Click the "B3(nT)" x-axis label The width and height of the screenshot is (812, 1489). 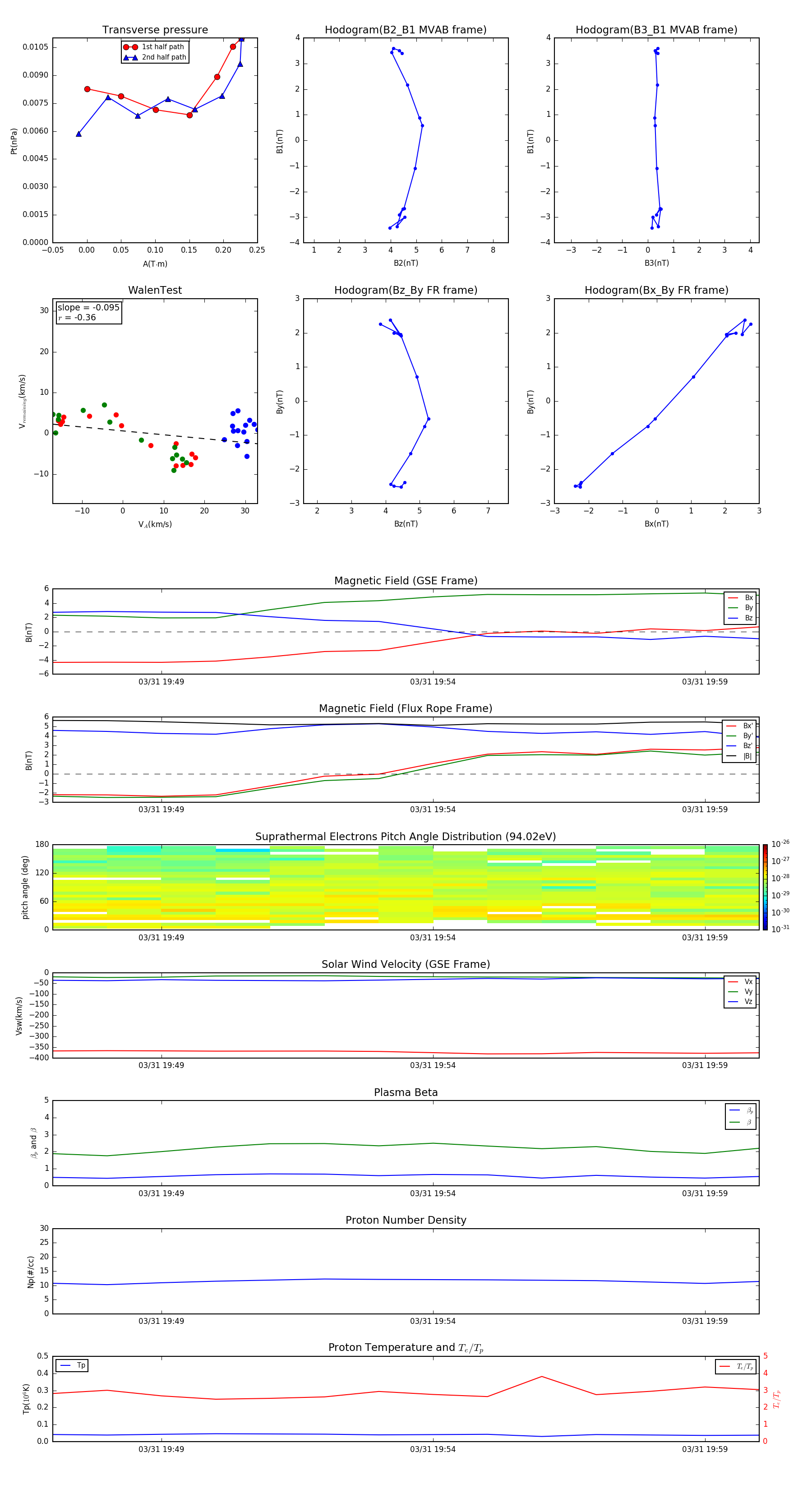click(656, 264)
